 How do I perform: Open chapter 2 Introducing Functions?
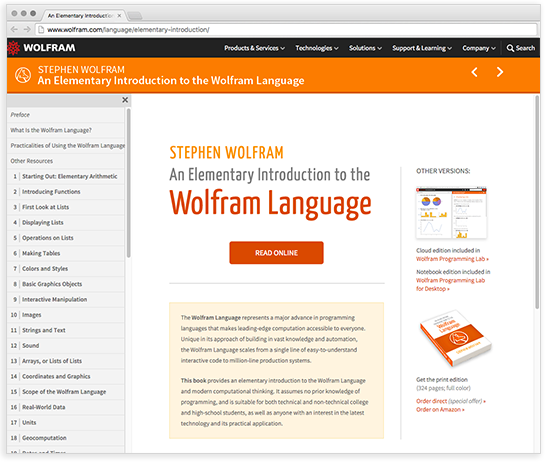(66, 192)
